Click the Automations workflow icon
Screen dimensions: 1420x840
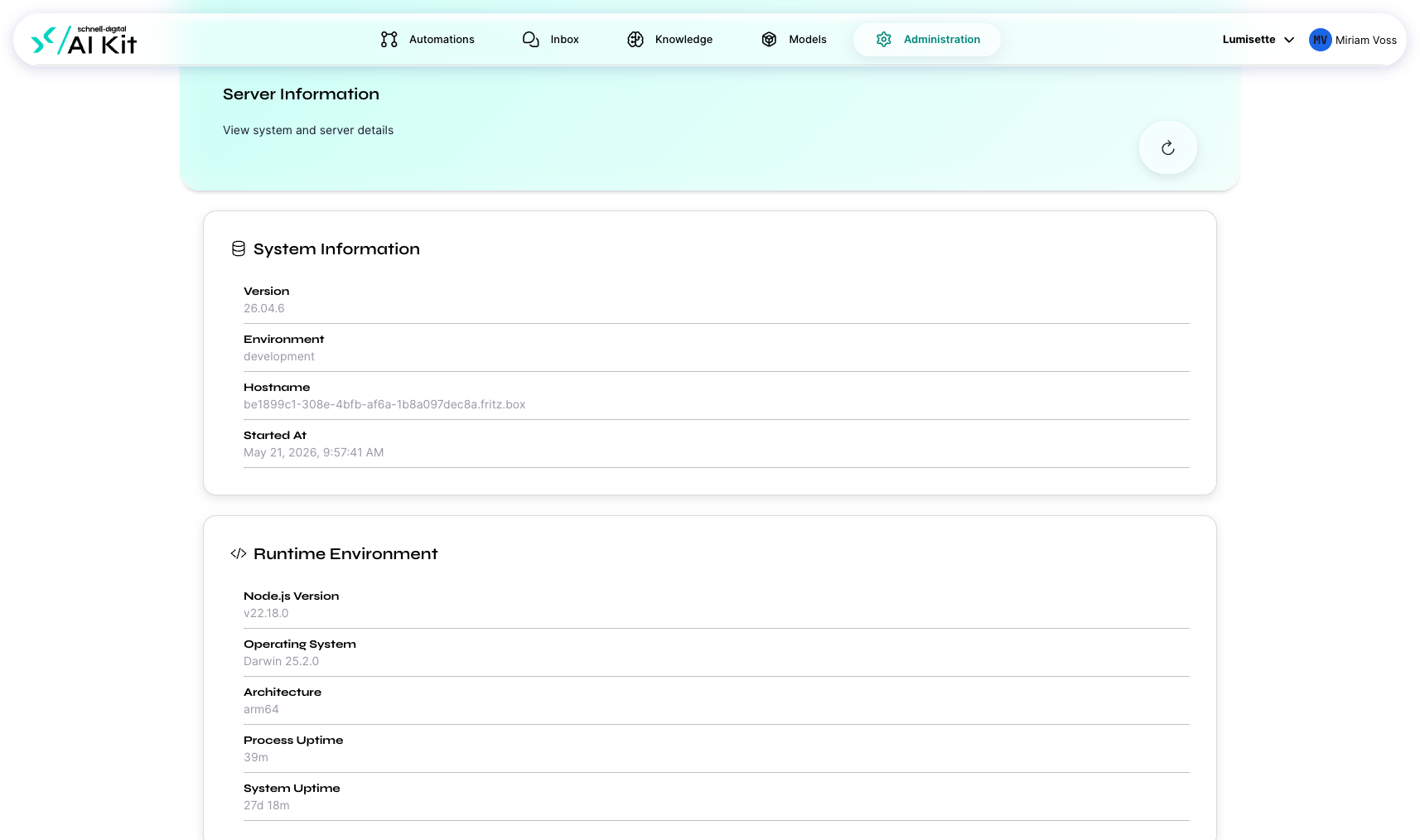pos(389,40)
